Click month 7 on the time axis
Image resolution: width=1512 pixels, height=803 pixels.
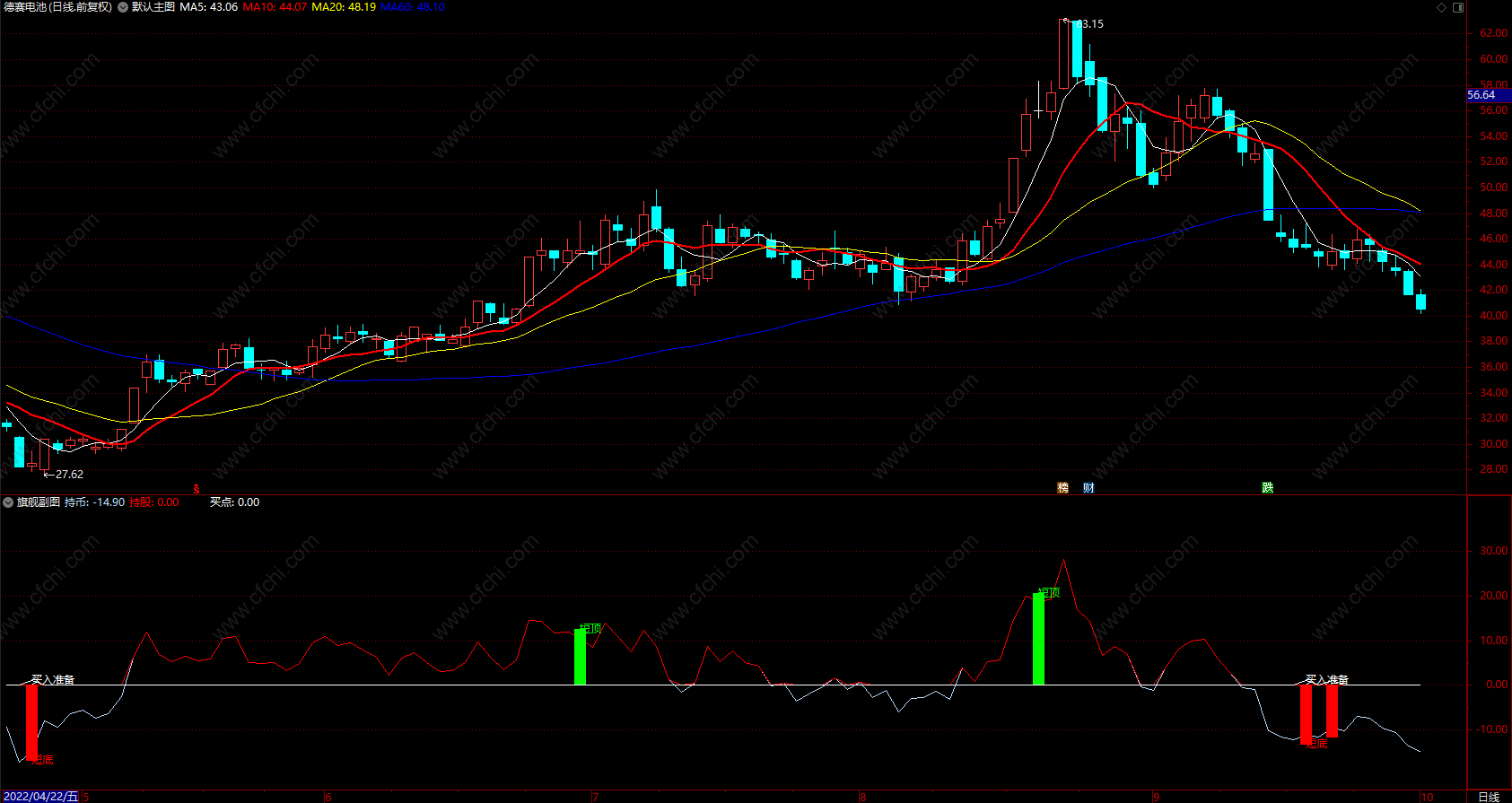(595, 797)
